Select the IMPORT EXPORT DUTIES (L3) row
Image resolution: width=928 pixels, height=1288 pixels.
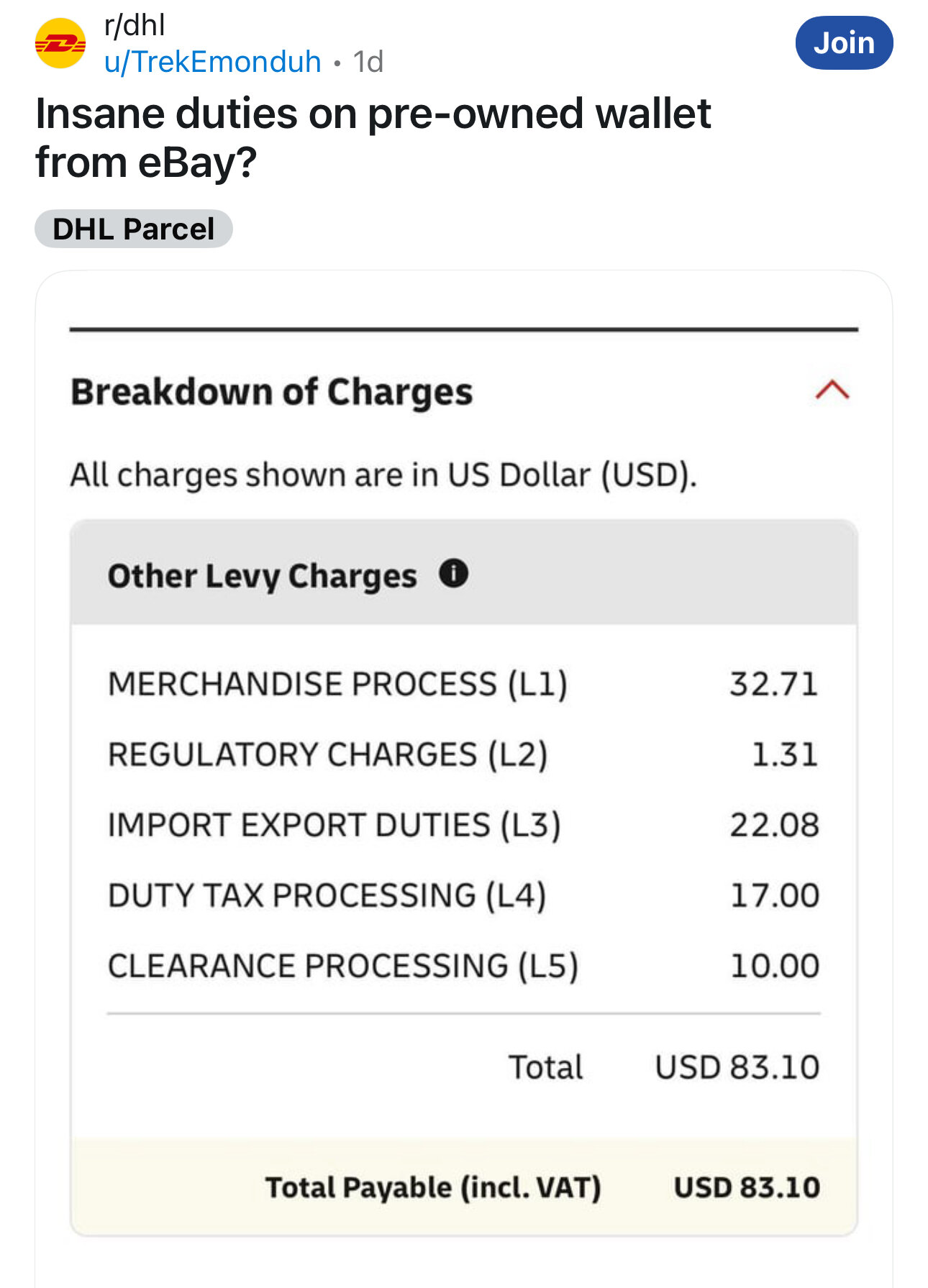click(464, 825)
